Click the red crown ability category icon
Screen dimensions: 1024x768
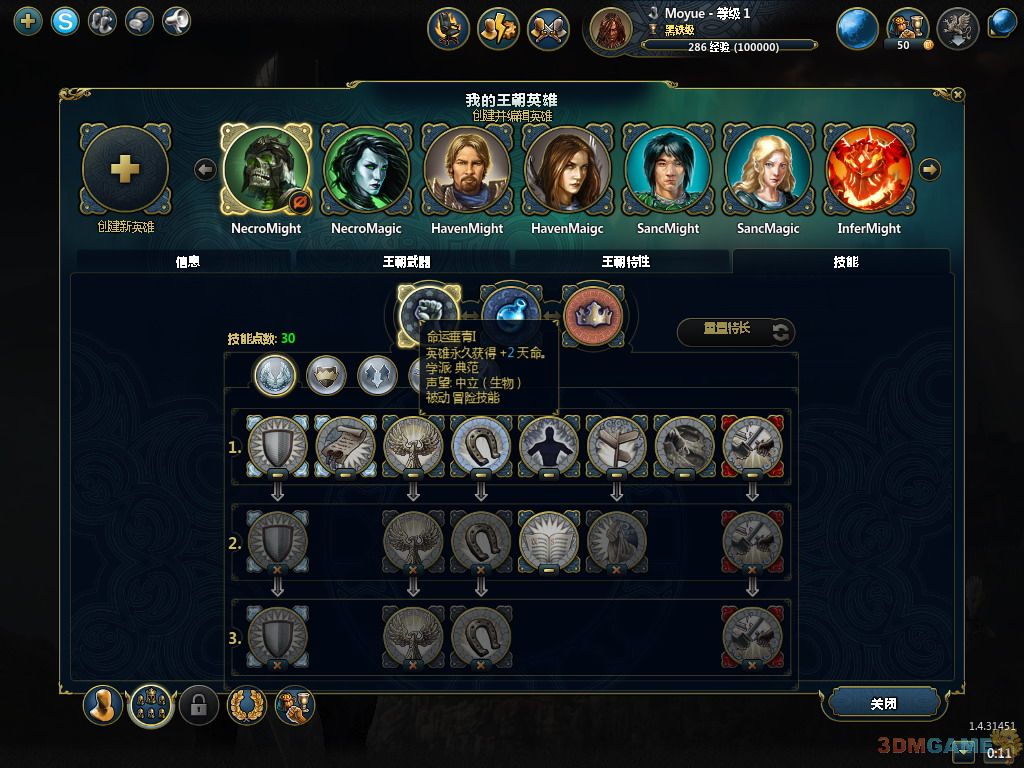pos(593,315)
